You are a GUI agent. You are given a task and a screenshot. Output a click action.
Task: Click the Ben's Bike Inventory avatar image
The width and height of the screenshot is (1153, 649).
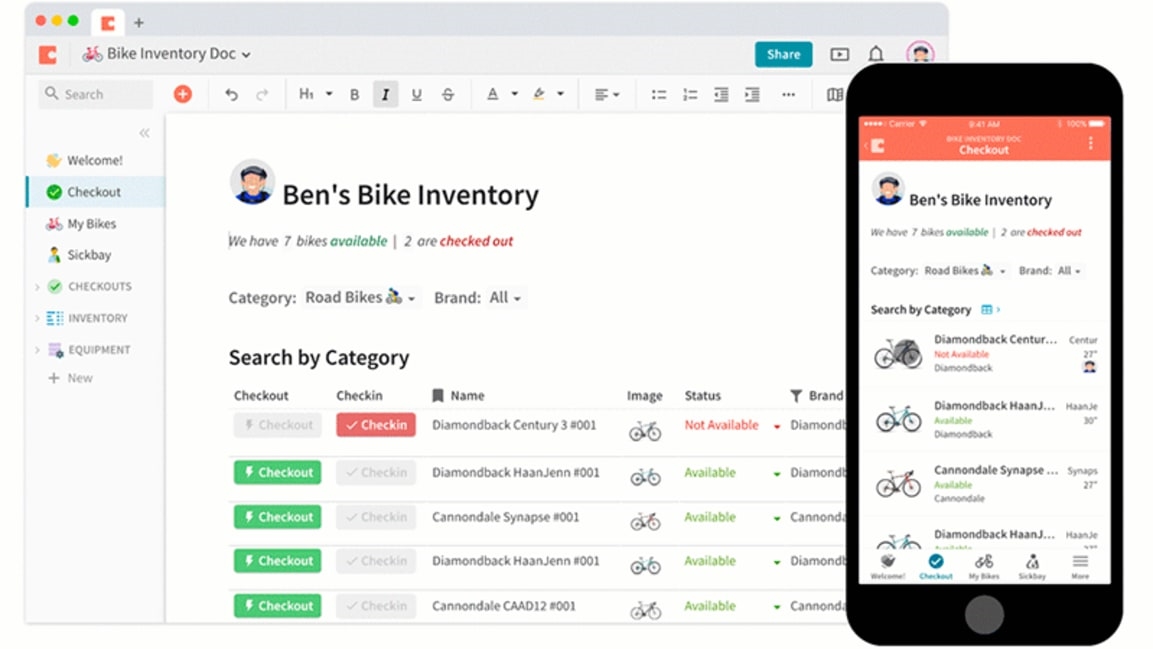tap(252, 182)
